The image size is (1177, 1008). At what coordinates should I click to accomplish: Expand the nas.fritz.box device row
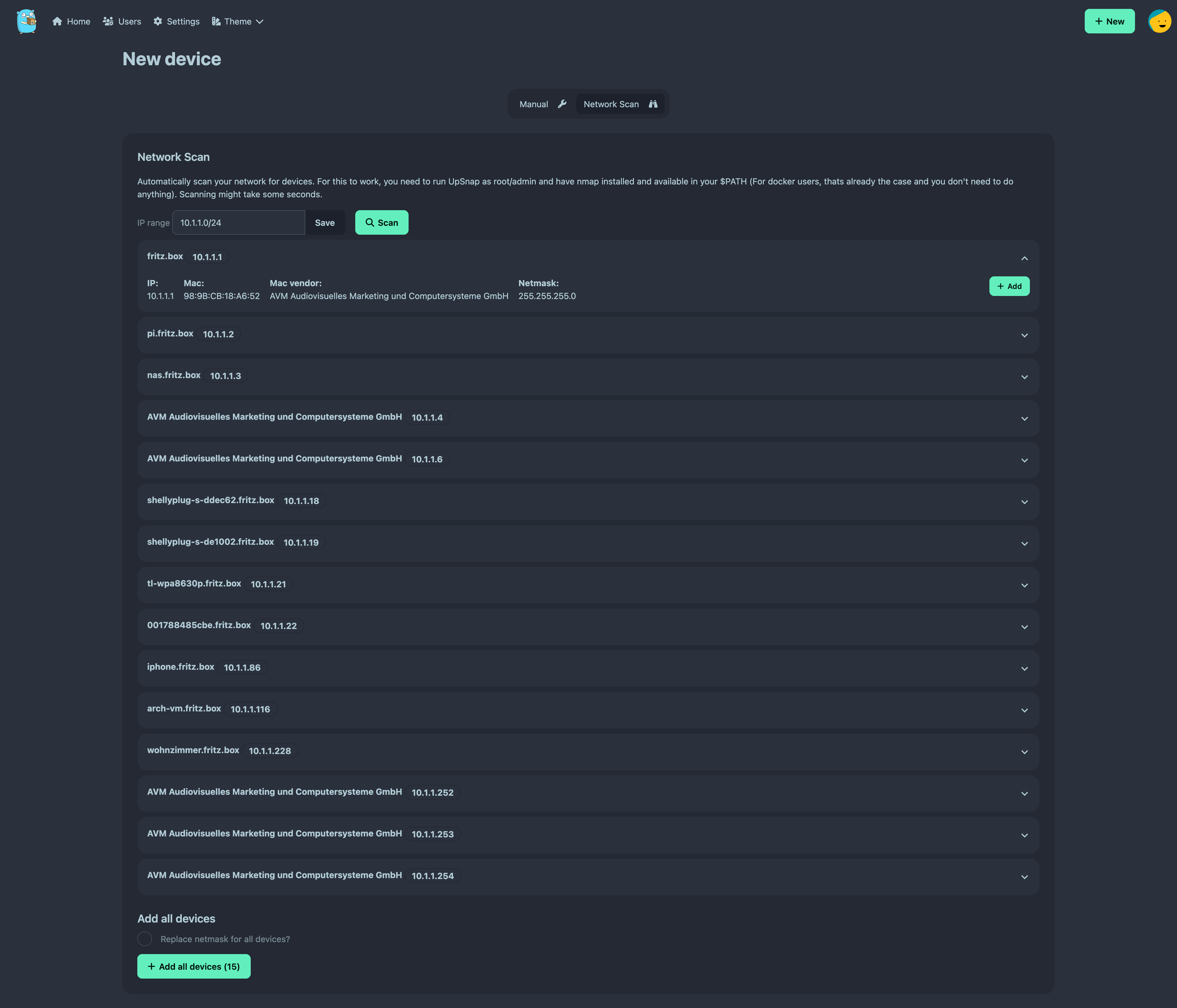1024,377
